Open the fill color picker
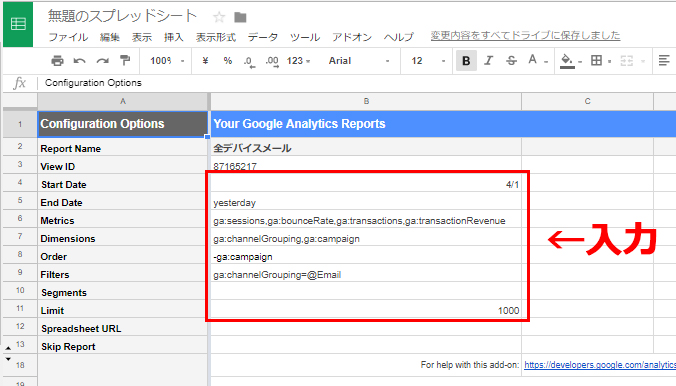Viewport: 676px width, 386px height. click(570, 61)
